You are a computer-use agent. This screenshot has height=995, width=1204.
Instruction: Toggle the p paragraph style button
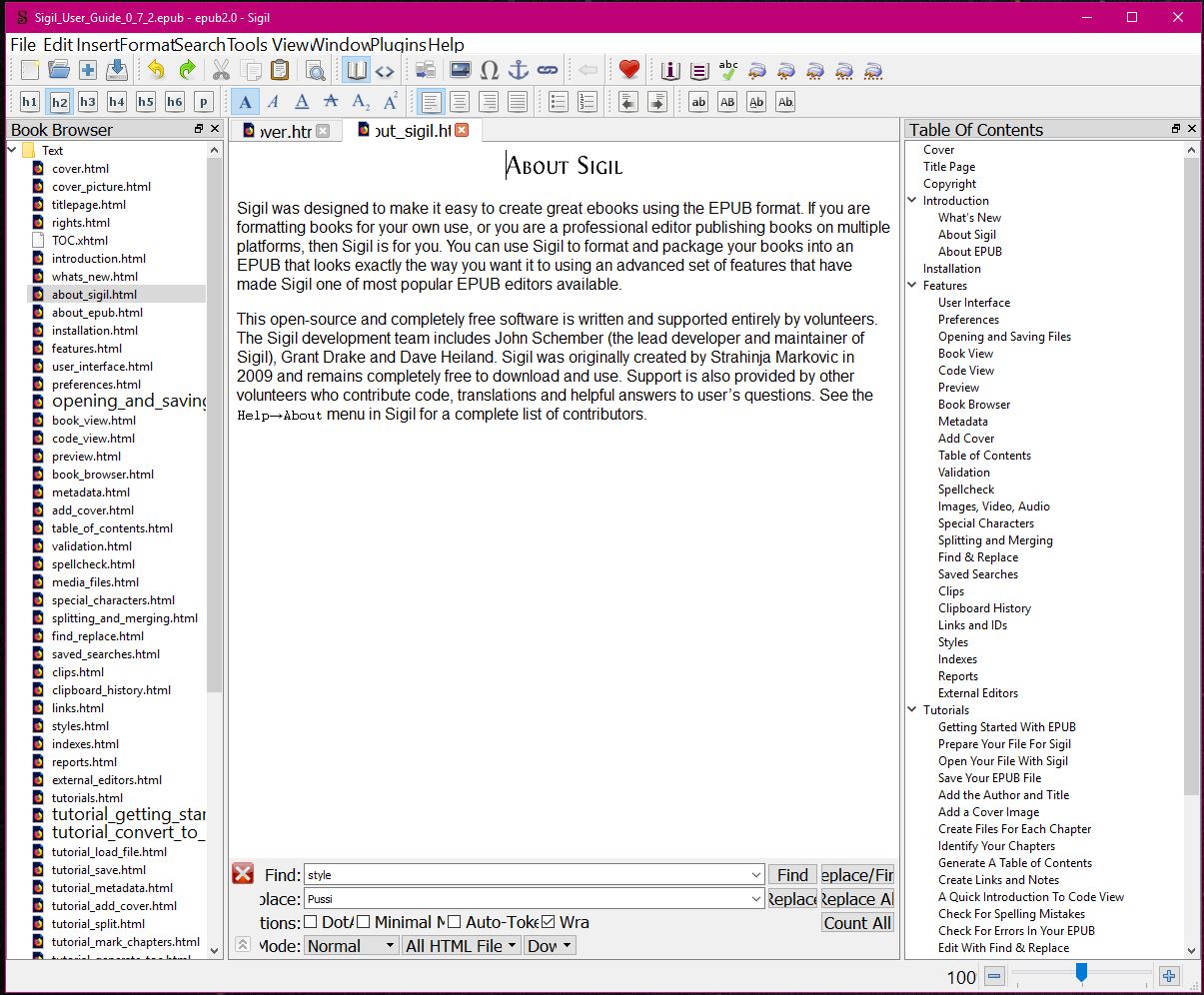pos(204,101)
